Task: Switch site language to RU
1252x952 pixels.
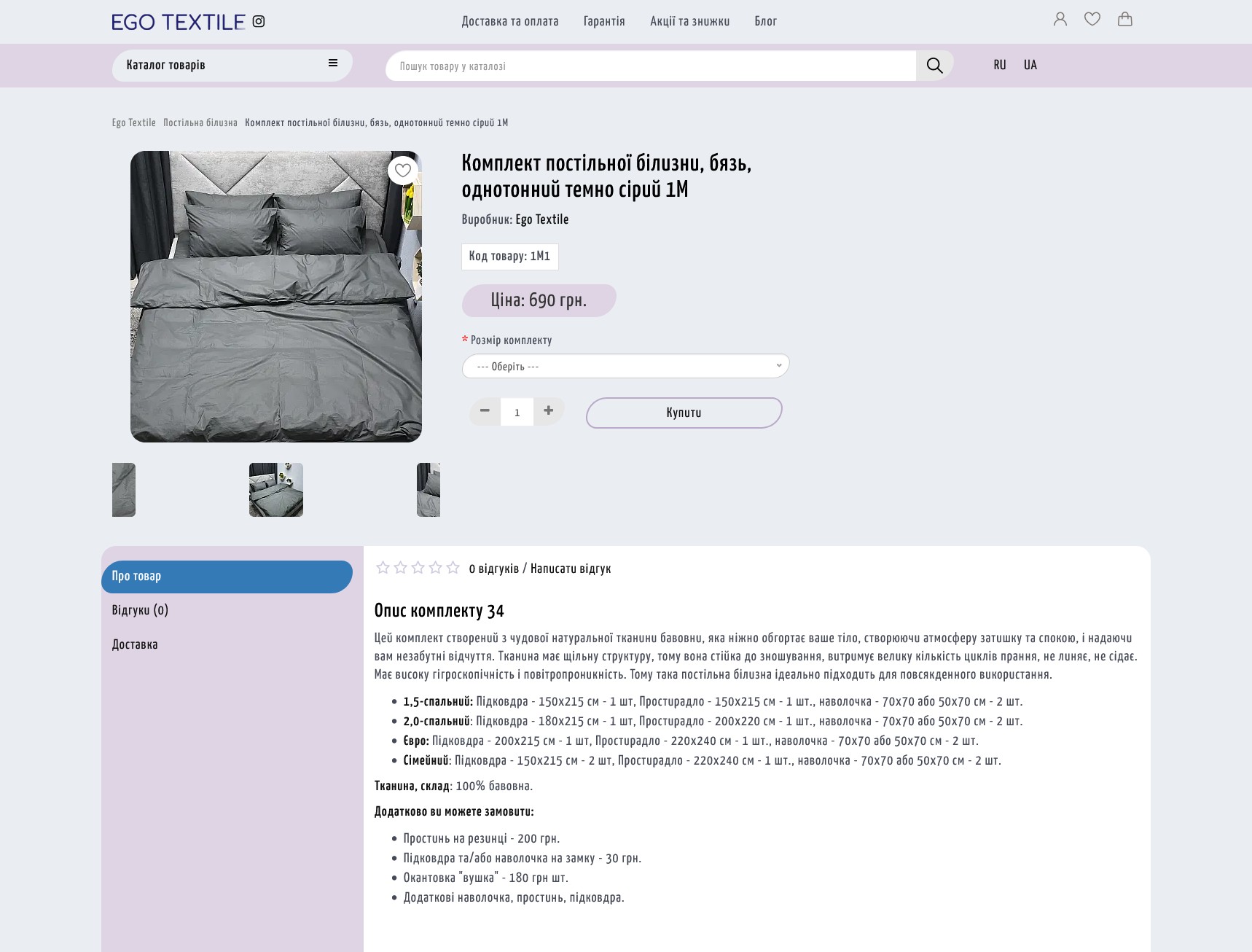Action: click(1000, 65)
